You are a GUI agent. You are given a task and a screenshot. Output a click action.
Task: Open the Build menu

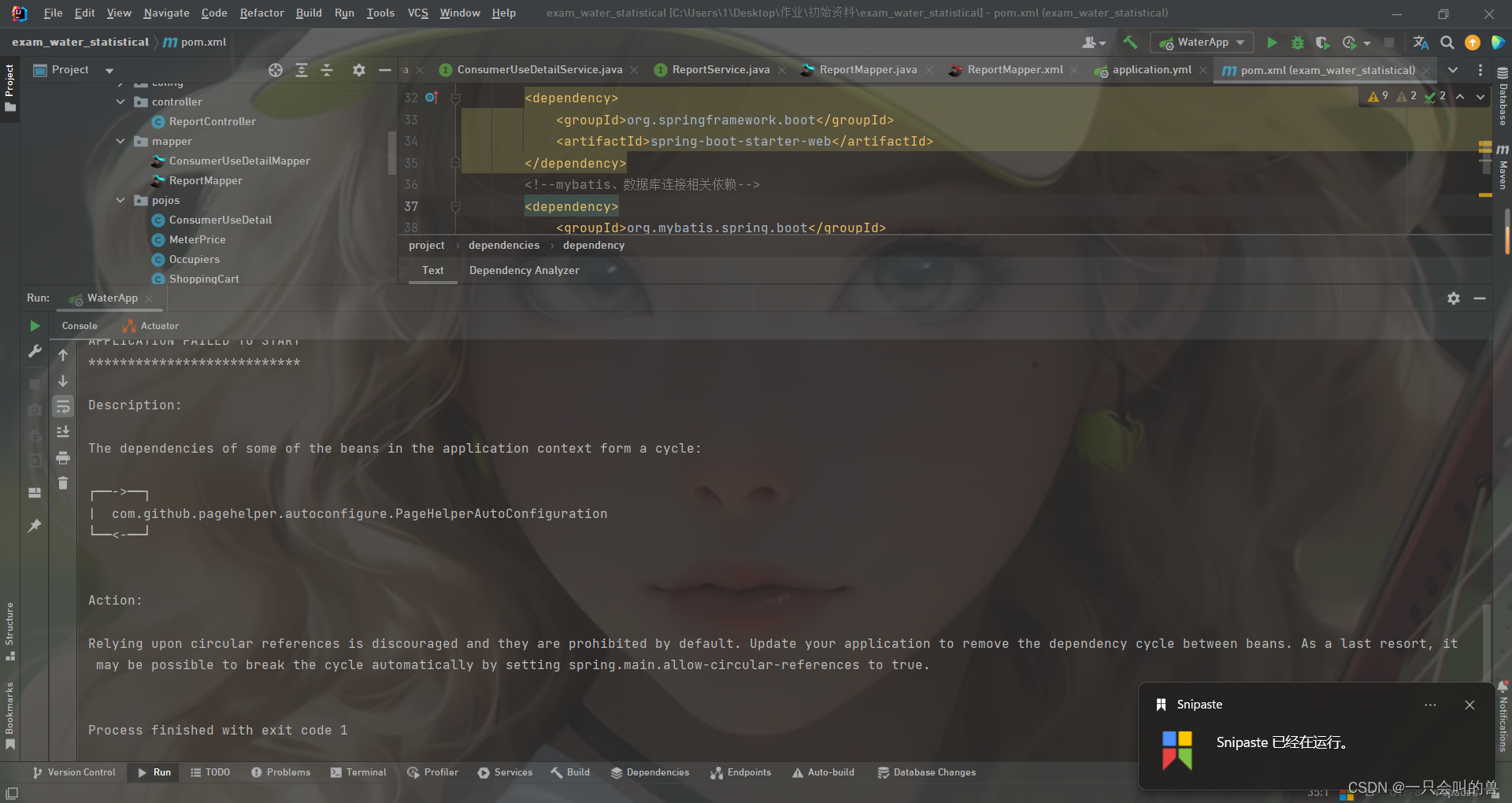[x=308, y=13]
